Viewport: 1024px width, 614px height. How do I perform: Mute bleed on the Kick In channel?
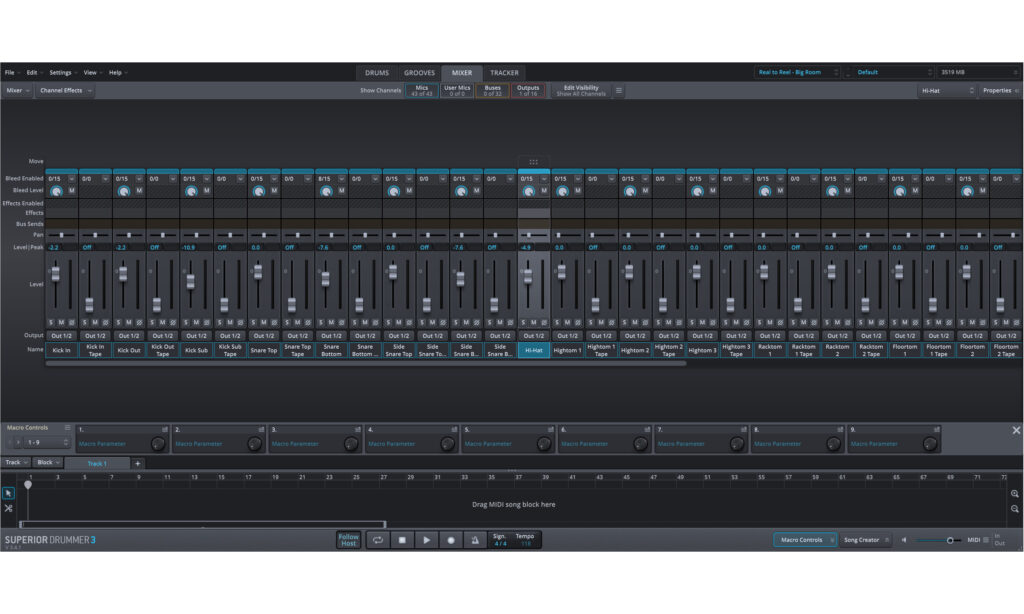72,191
